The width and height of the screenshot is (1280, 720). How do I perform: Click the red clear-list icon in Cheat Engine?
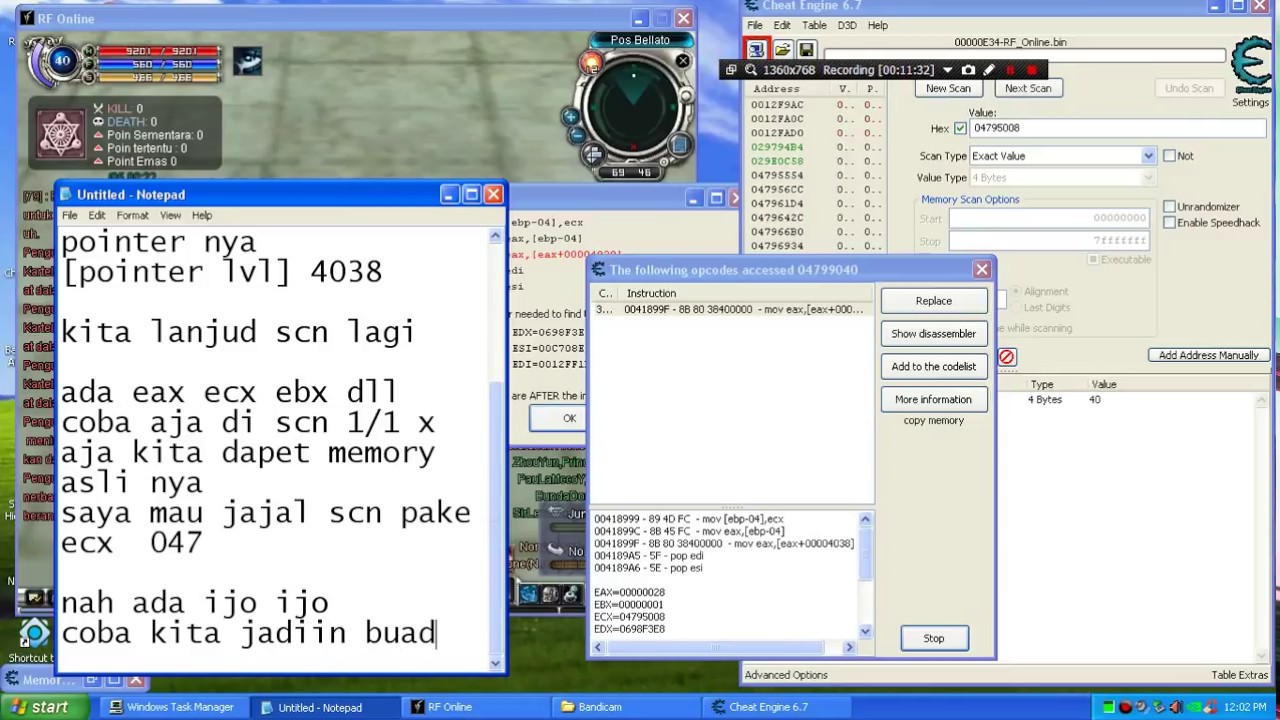1006,357
